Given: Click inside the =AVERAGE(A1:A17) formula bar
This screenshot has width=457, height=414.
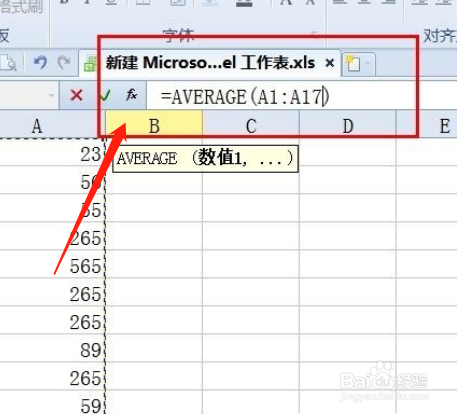Looking at the screenshot, I should coord(302,96).
